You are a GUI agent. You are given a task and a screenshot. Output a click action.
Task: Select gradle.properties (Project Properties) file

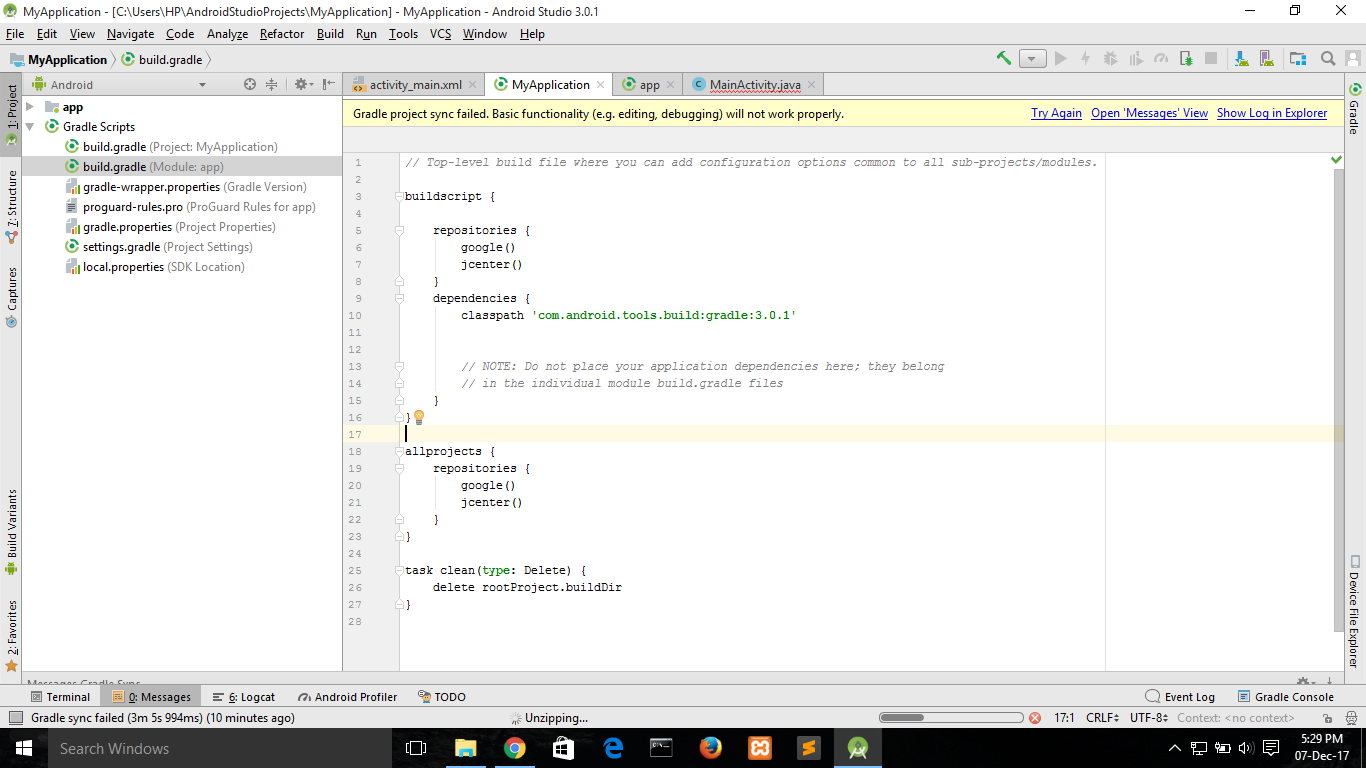pos(170,227)
